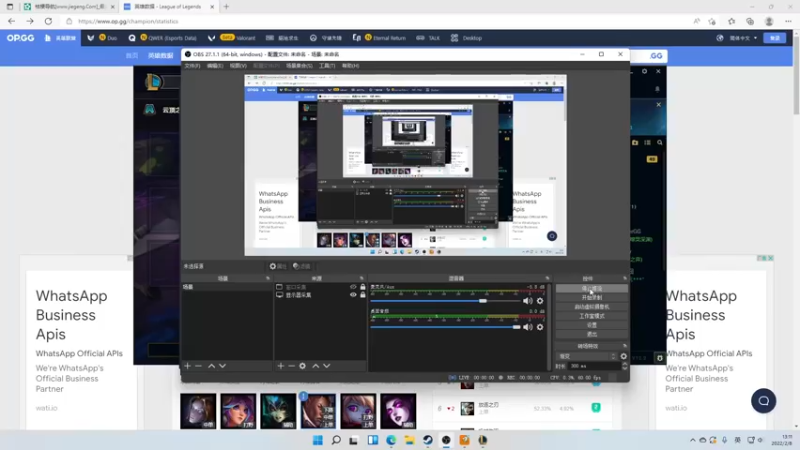Click desktop audio volume slider
Viewport: 800px width, 450px height.
point(445,327)
